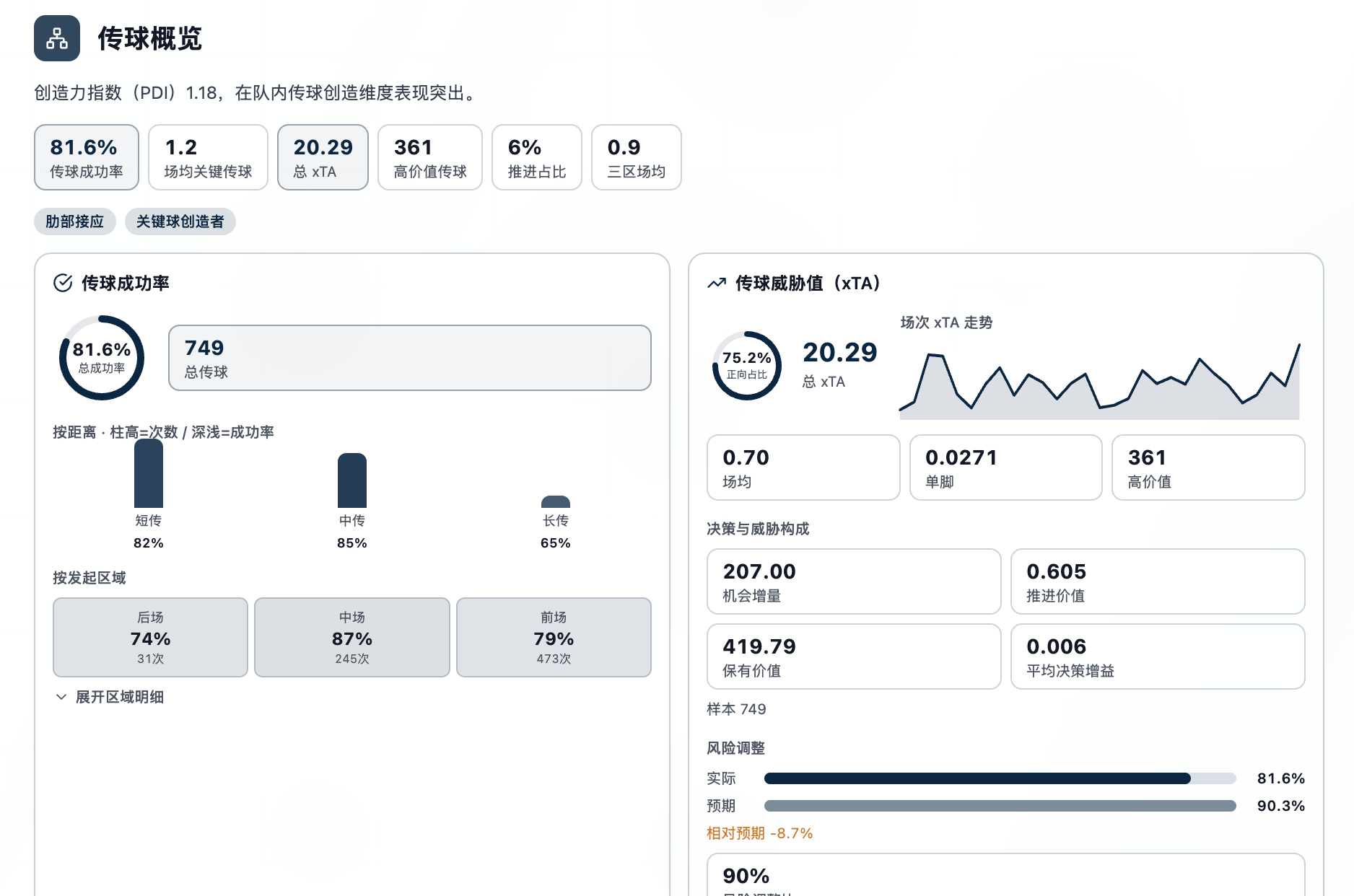Click the 长传 bar in distance chart
Viewport: 1354px width, 896px height.
tap(556, 501)
